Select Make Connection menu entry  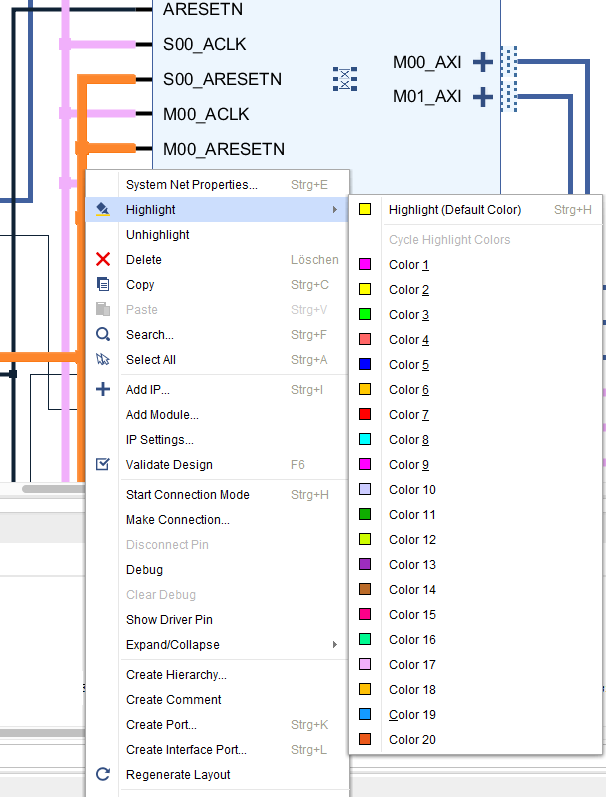point(218,519)
